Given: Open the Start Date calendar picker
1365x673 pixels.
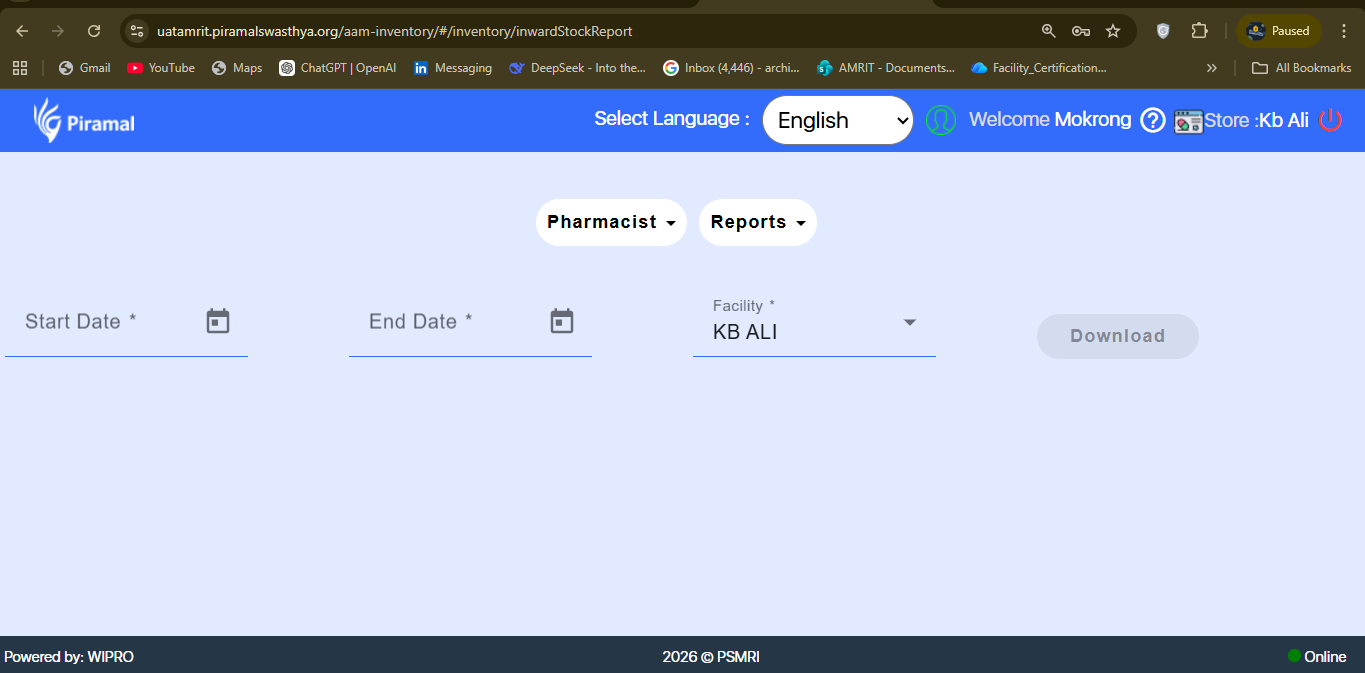Looking at the screenshot, I should pyautogui.click(x=218, y=321).
